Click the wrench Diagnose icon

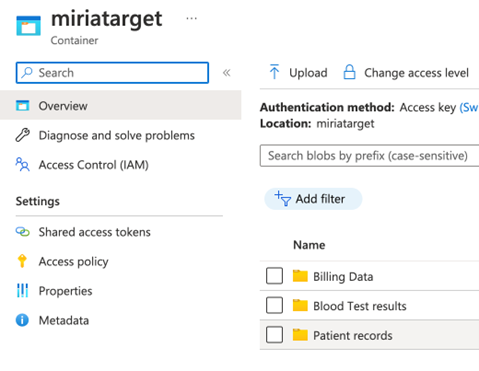click(22, 135)
